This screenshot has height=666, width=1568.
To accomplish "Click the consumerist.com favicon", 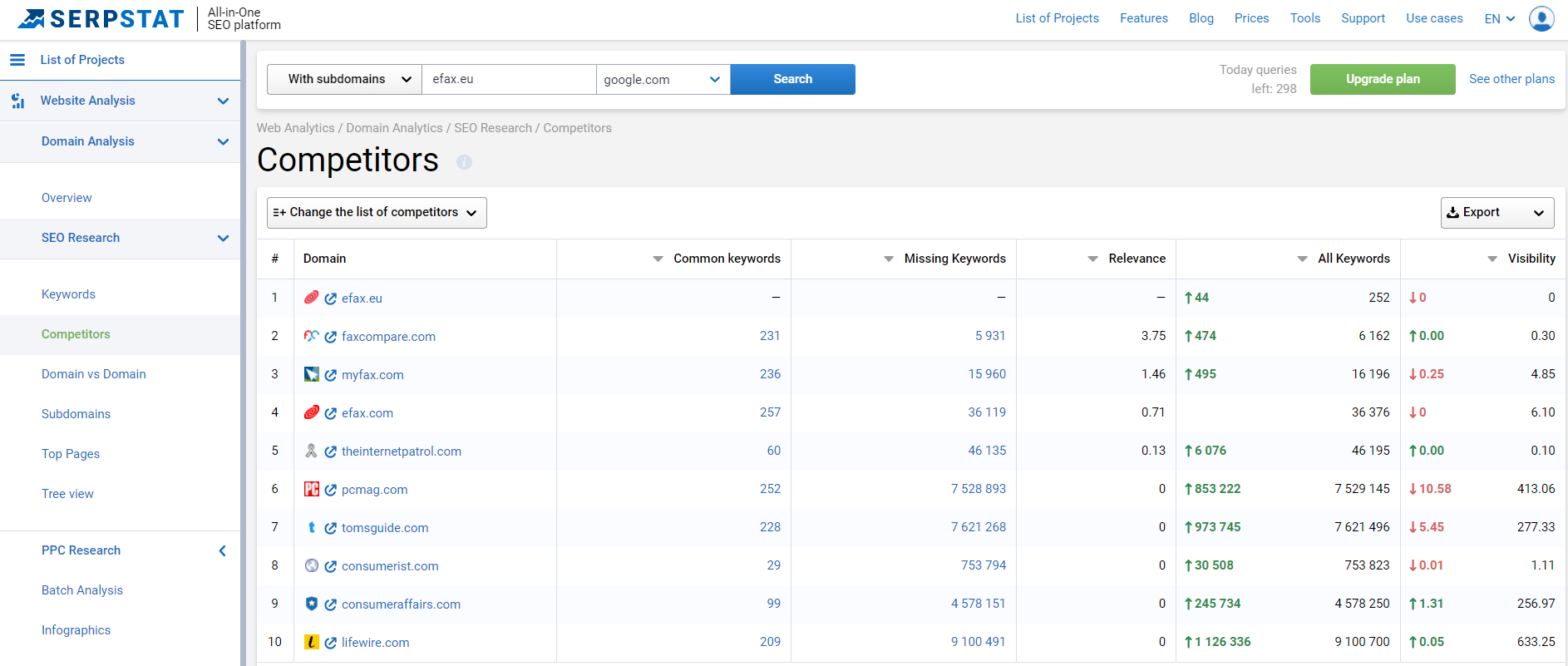I will click(312, 565).
